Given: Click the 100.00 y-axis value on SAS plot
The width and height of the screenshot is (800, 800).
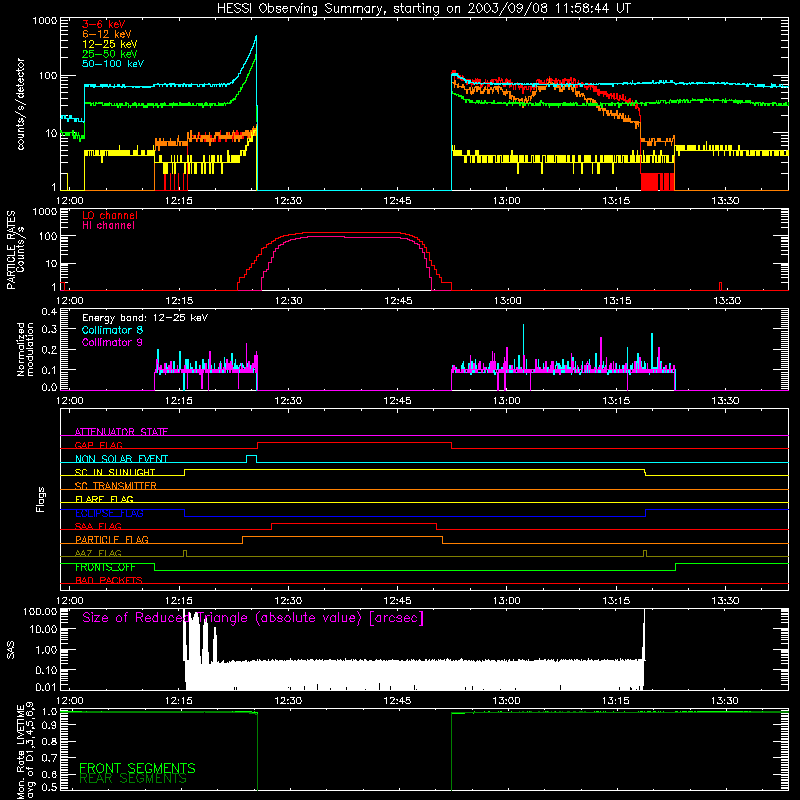Looking at the screenshot, I should (40, 612).
